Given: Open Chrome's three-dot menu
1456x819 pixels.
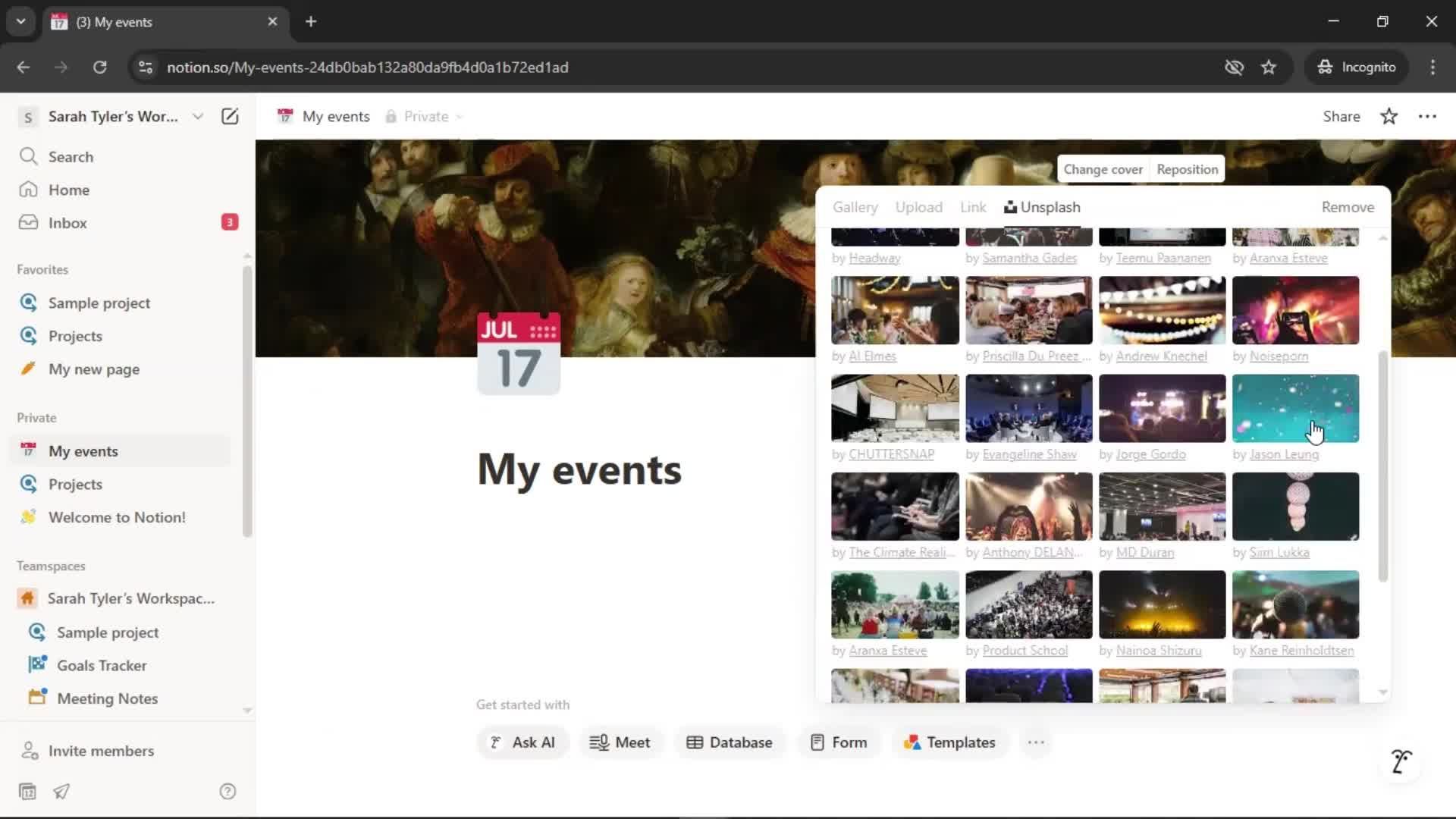Looking at the screenshot, I should pyautogui.click(x=1432, y=67).
